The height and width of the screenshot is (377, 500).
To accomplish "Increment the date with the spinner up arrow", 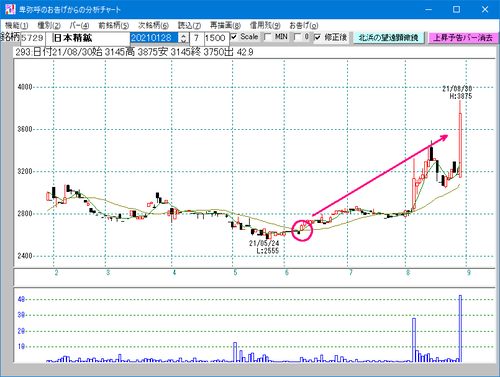I will click(184, 35).
